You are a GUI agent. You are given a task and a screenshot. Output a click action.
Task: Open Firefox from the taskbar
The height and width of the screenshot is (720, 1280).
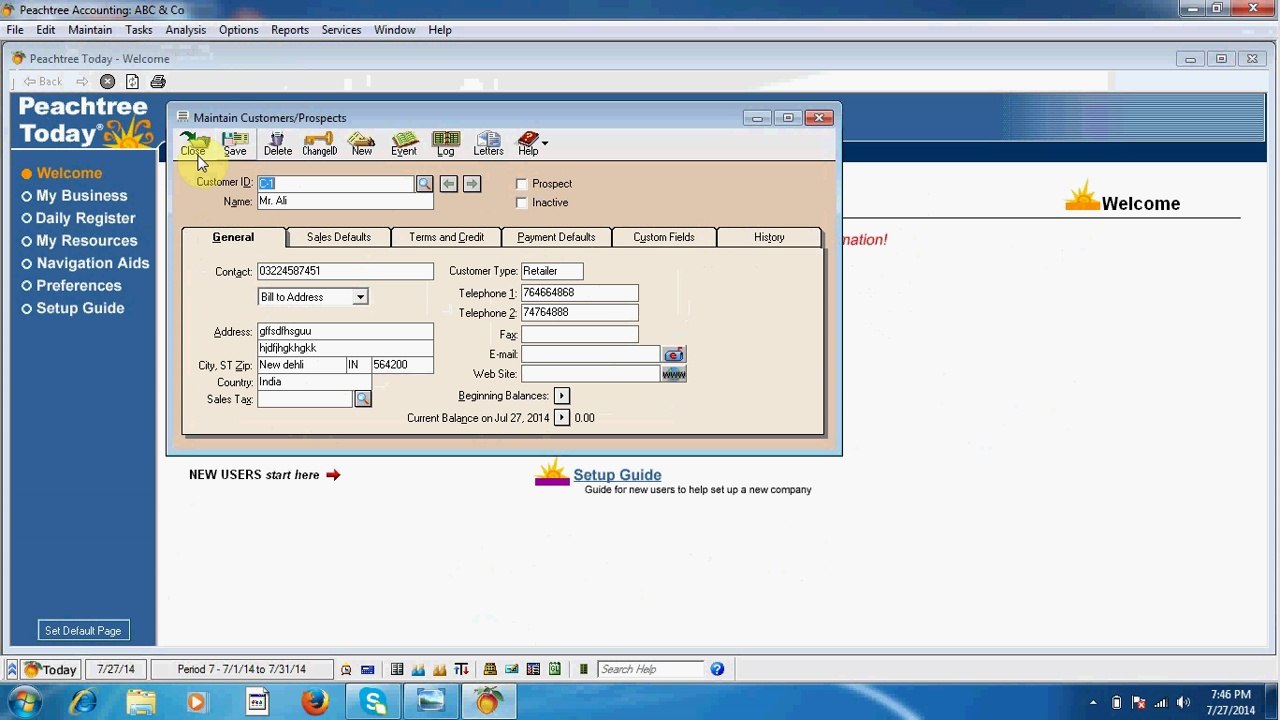(315, 702)
